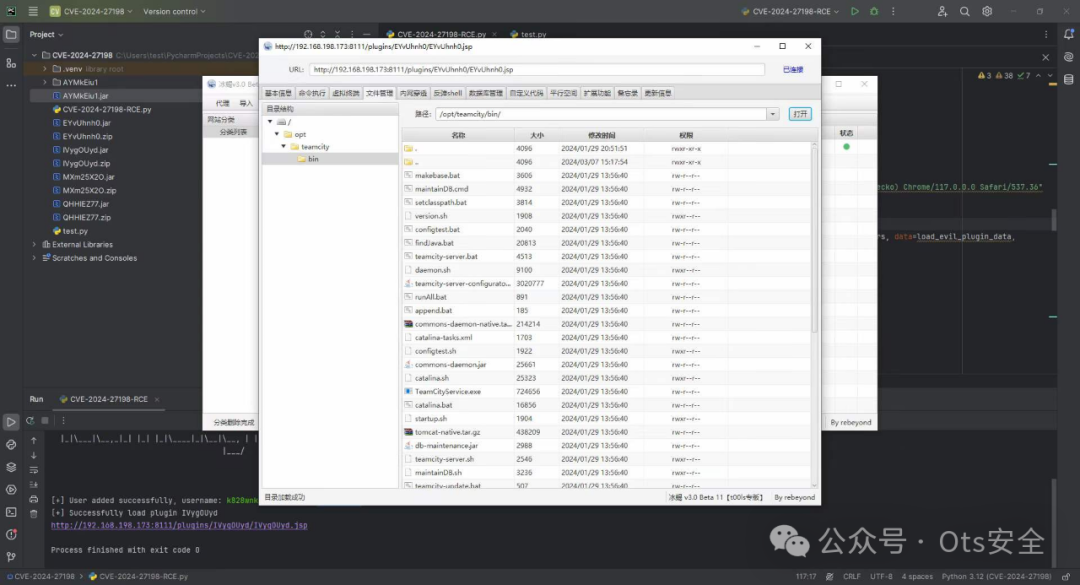Switch to 数据库管理 tab

[x=486, y=93]
